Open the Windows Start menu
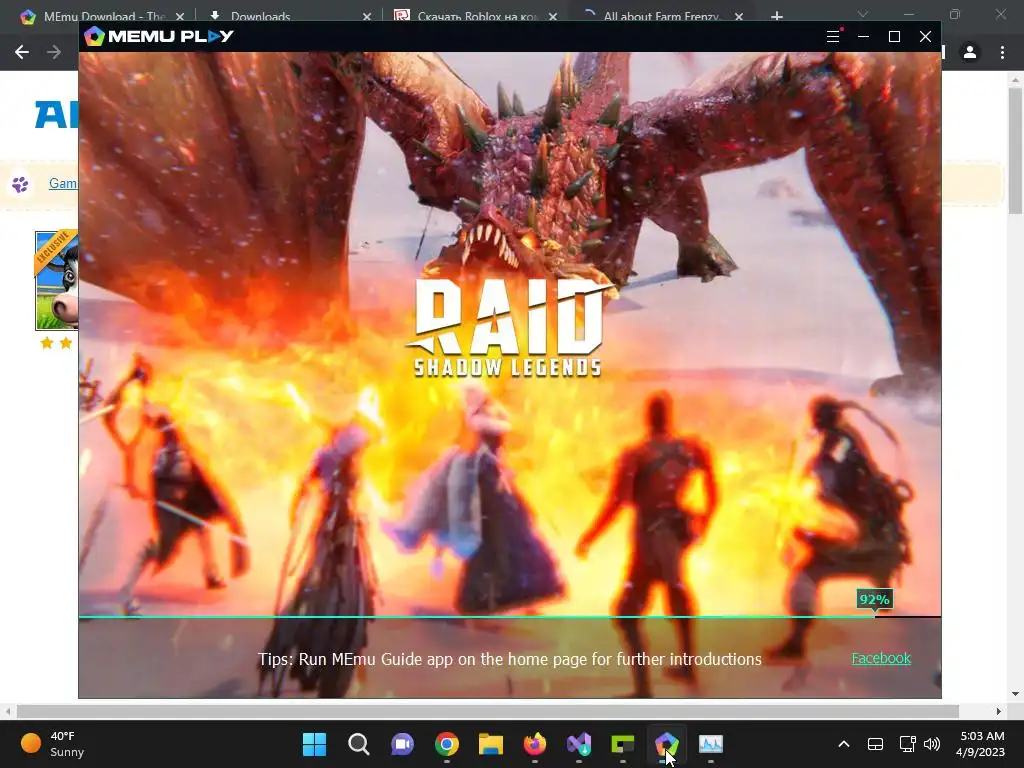This screenshot has width=1024, height=768. click(x=315, y=744)
